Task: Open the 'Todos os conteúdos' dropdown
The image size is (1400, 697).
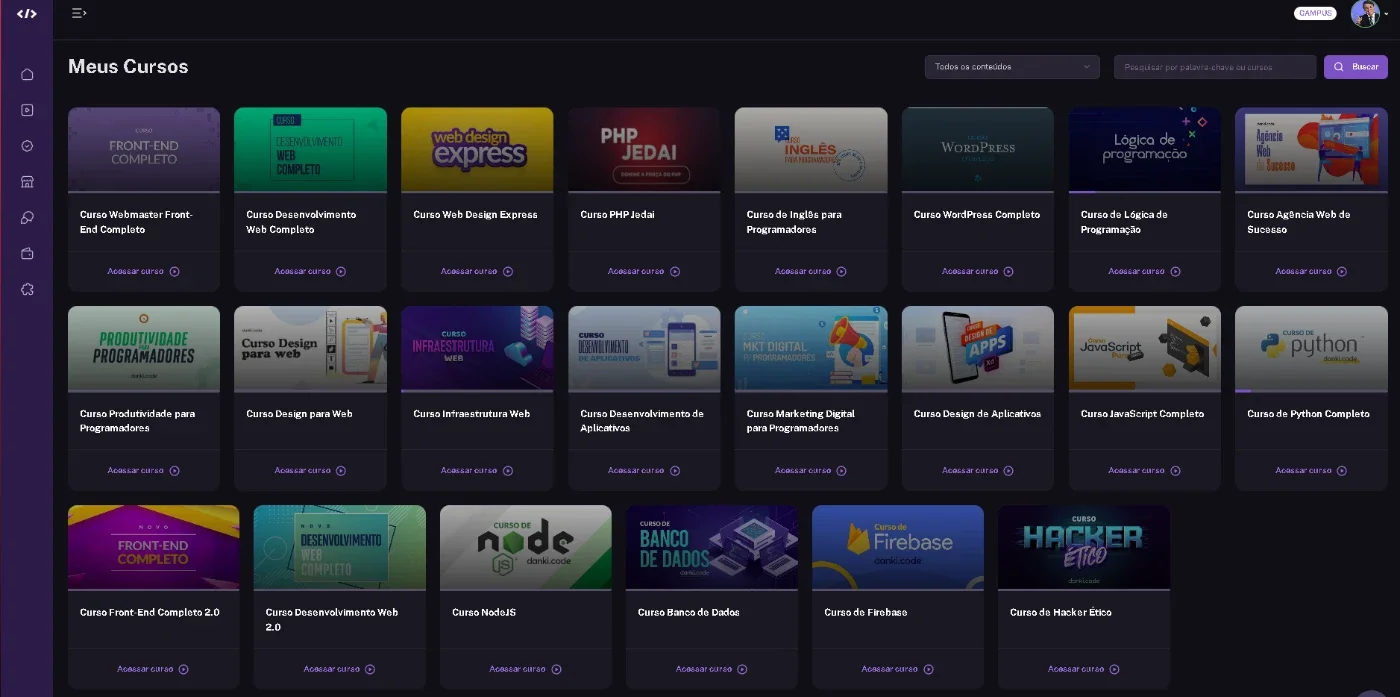Action: point(1012,67)
